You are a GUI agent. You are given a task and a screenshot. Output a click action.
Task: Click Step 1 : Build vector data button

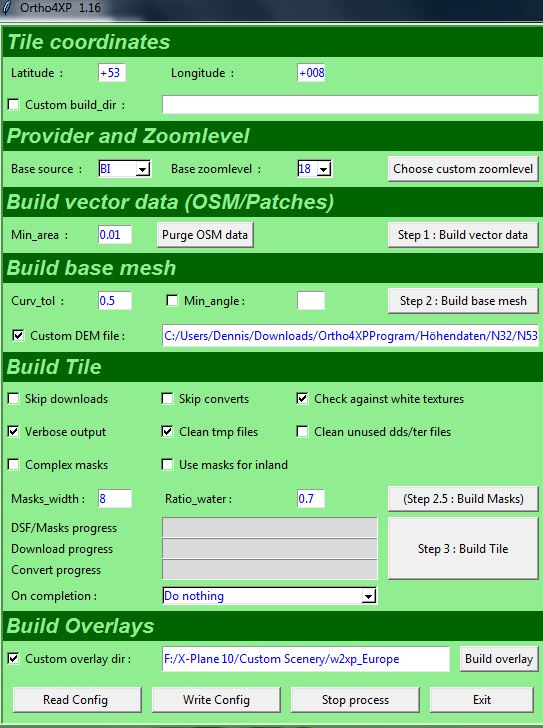tap(463, 234)
